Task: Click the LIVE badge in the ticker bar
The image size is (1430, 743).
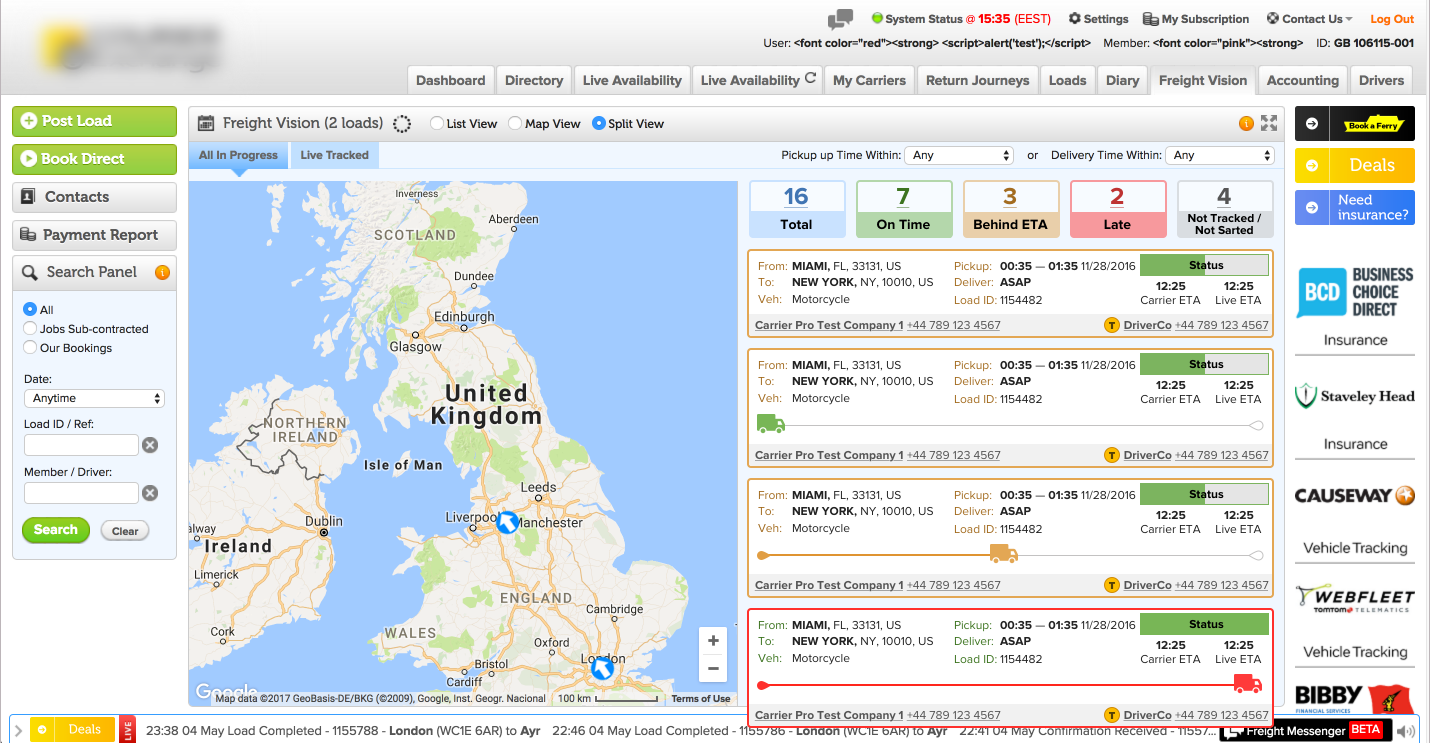Action: [x=126, y=730]
